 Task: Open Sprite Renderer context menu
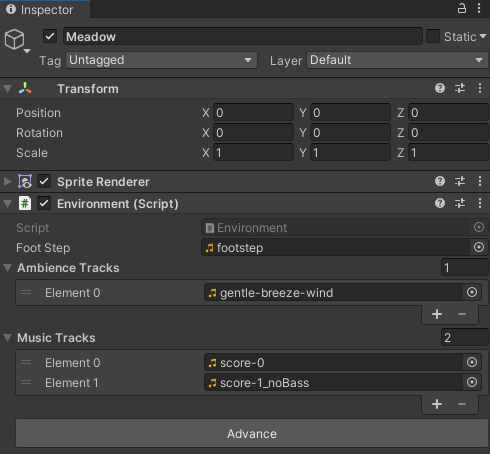[x=480, y=181]
